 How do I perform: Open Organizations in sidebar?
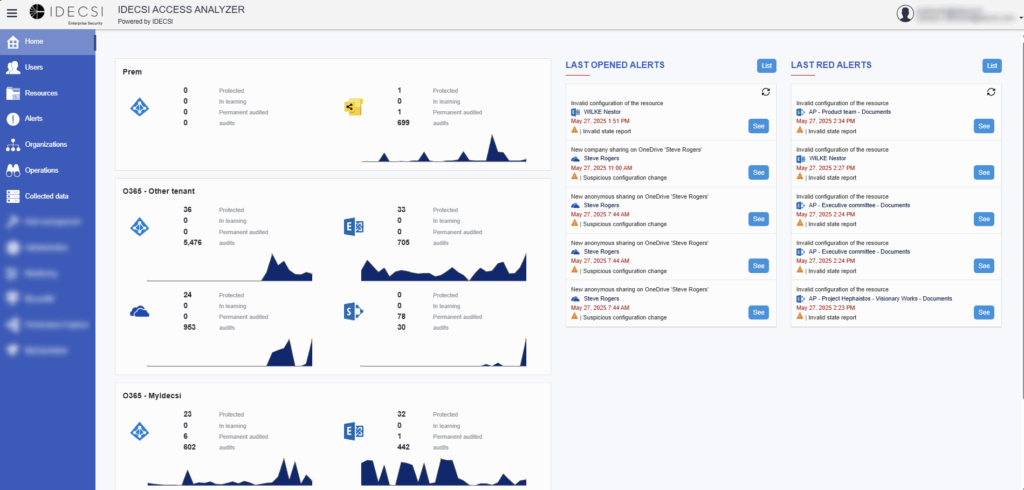click(x=48, y=144)
